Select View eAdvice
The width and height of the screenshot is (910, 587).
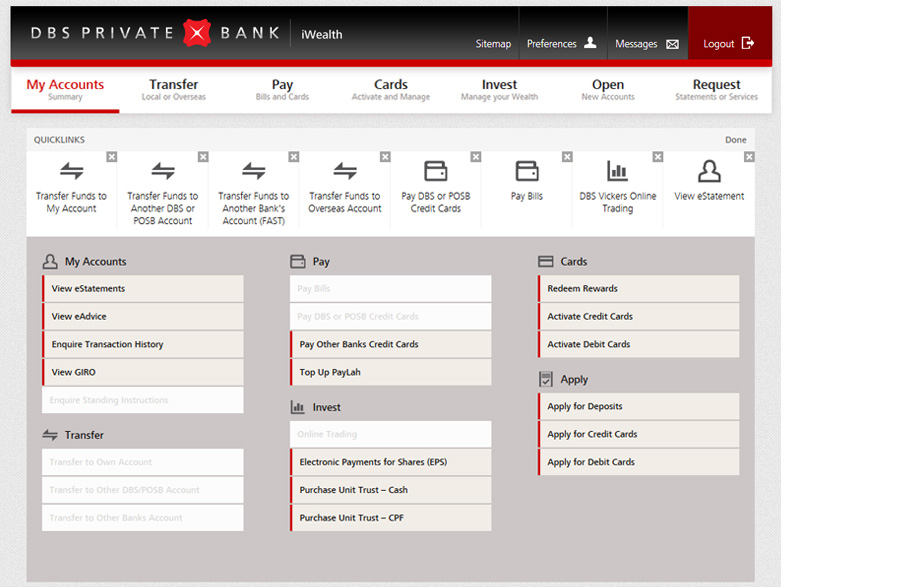coord(143,316)
